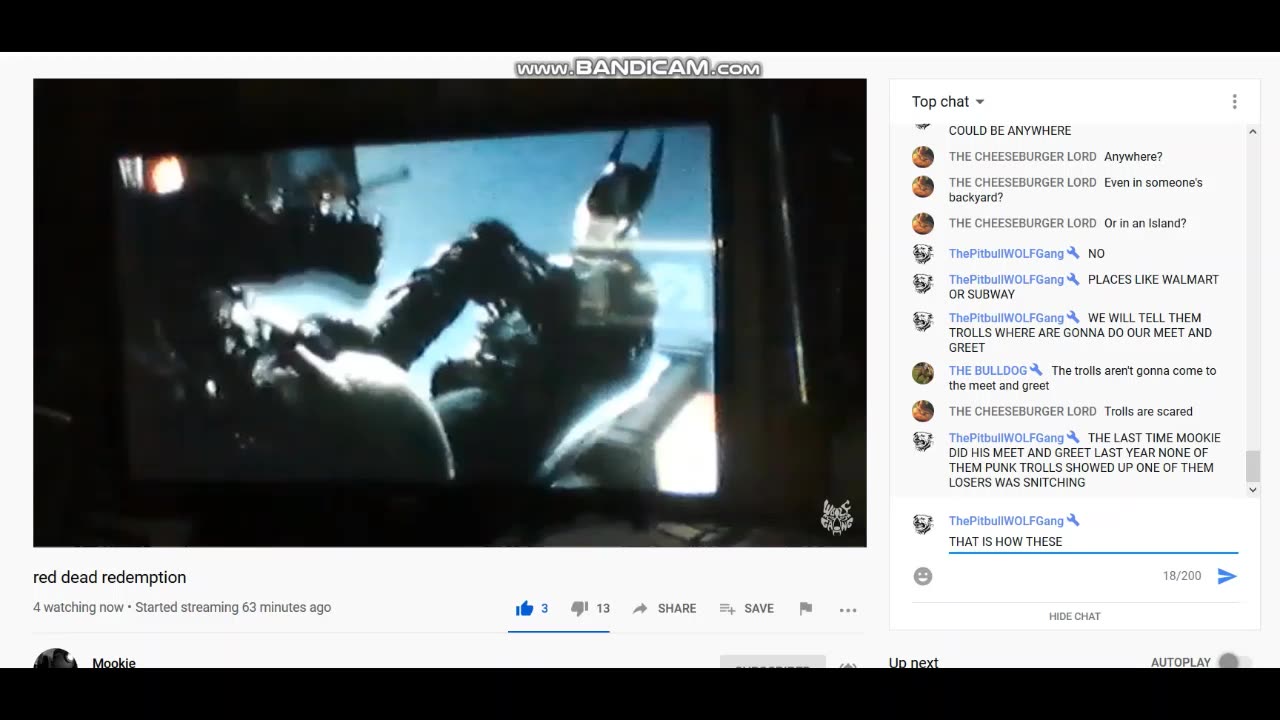The width and height of the screenshot is (1280, 720).
Task: Focus the chat message input field
Action: click(1093, 542)
